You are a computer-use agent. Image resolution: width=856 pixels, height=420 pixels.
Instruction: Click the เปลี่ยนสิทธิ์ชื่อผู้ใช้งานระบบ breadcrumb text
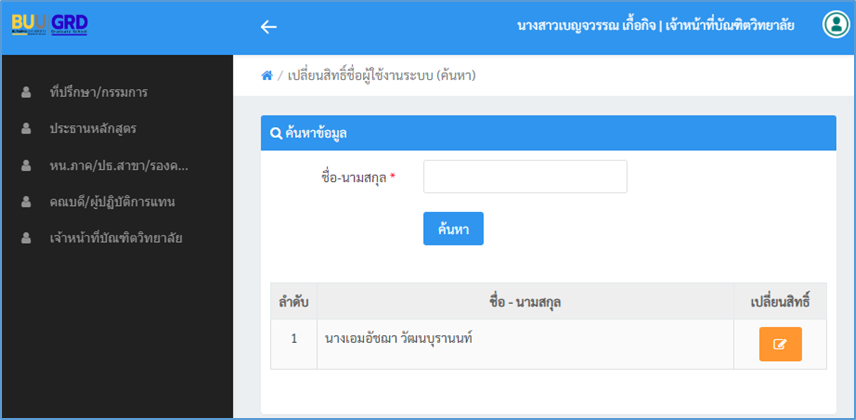click(380, 76)
